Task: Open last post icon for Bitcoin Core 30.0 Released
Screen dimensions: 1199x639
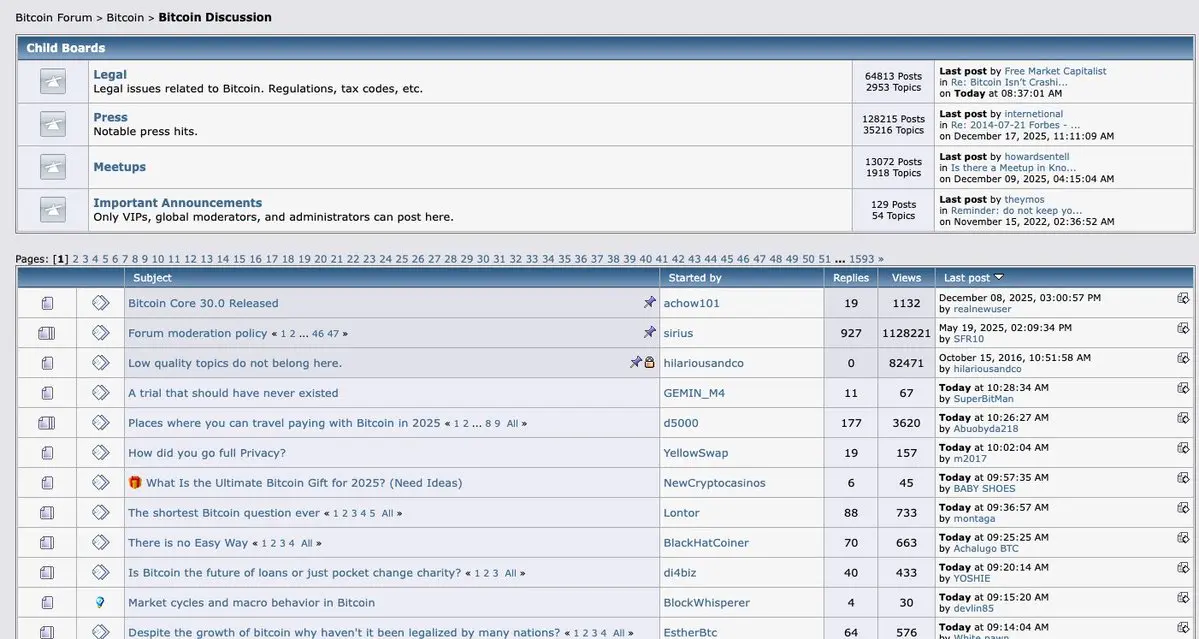Action: tap(1183, 298)
